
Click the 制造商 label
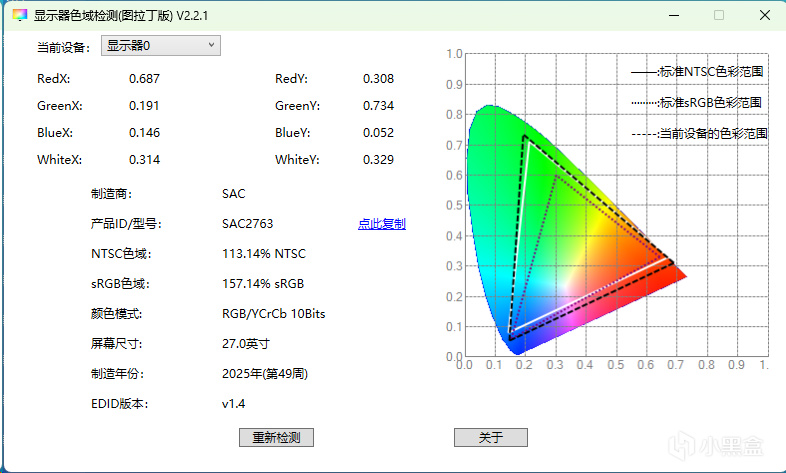pos(111,194)
